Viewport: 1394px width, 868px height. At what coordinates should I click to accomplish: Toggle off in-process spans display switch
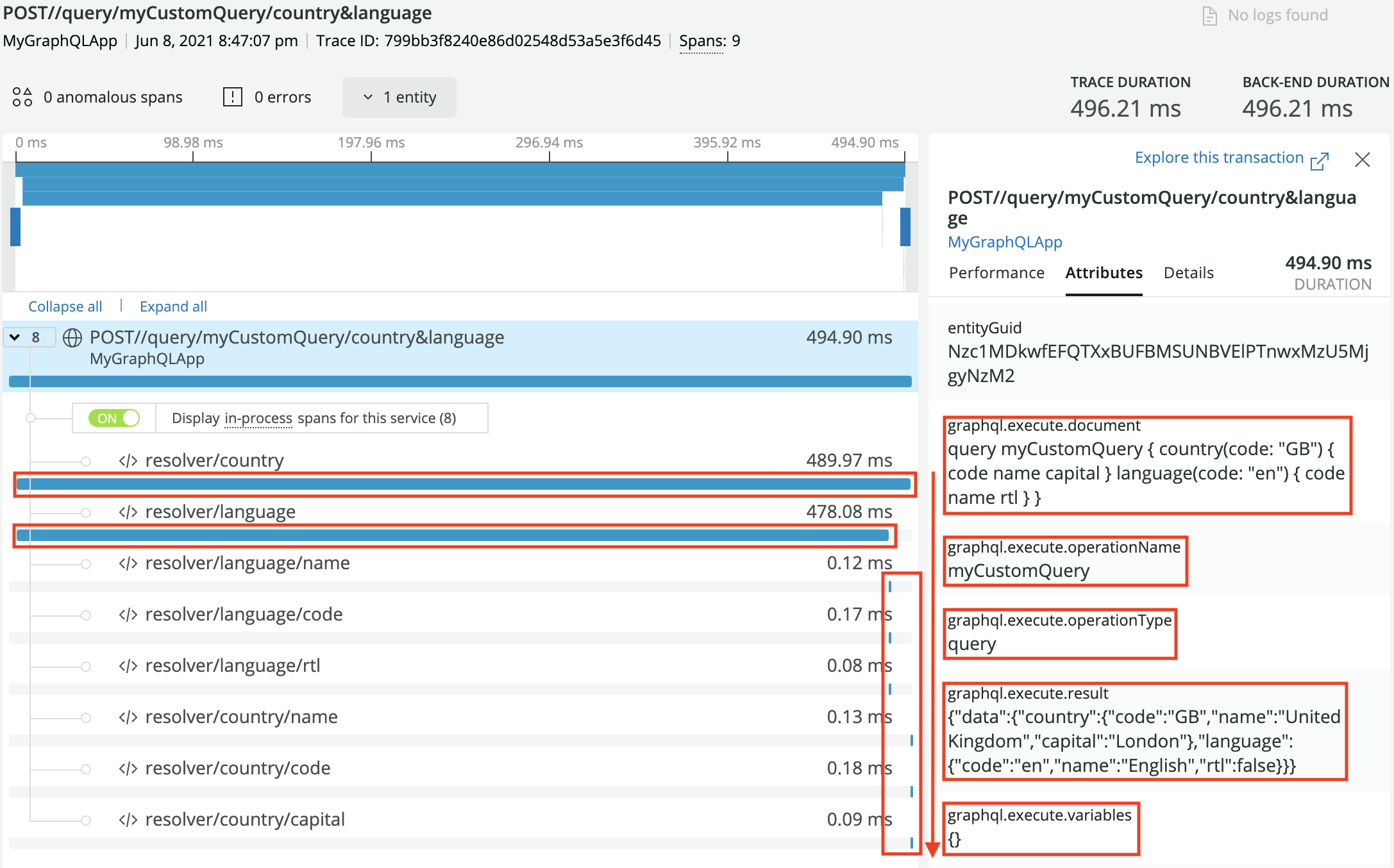(x=114, y=419)
